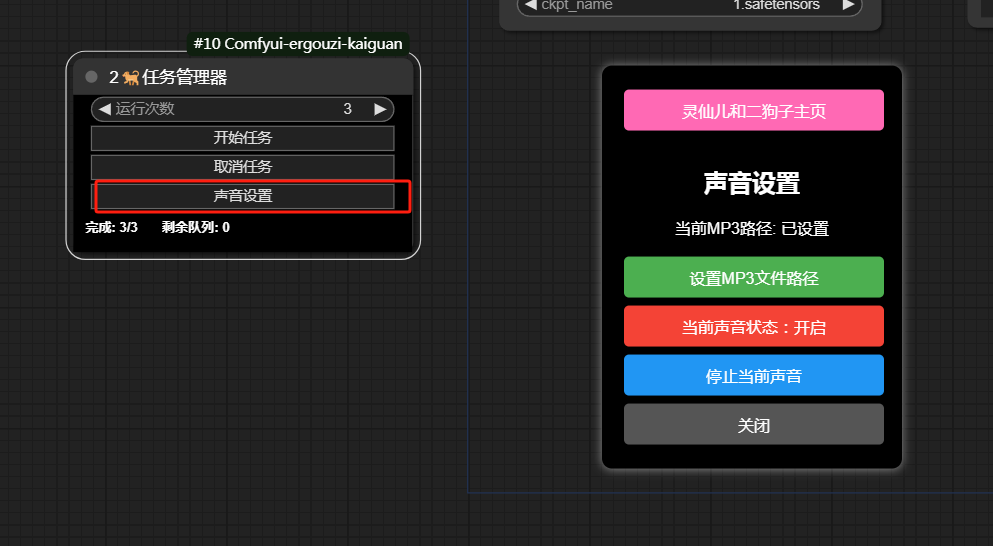Click the 2 任务管理器 node title
This screenshot has width=993, height=546.
click(168, 77)
